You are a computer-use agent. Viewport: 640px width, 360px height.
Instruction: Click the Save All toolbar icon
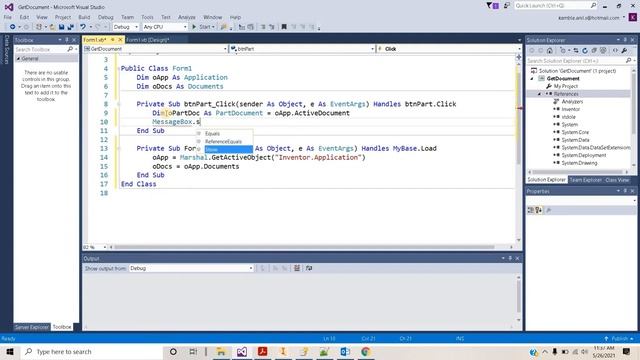tap(70, 27)
